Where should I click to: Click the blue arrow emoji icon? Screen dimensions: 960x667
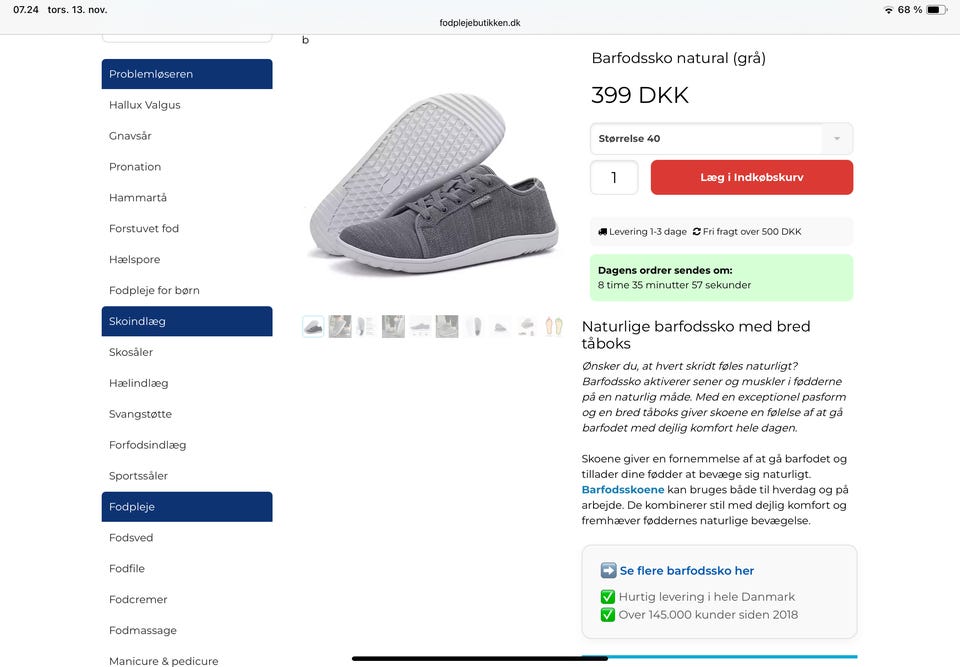pyautogui.click(x=608, y=570)
